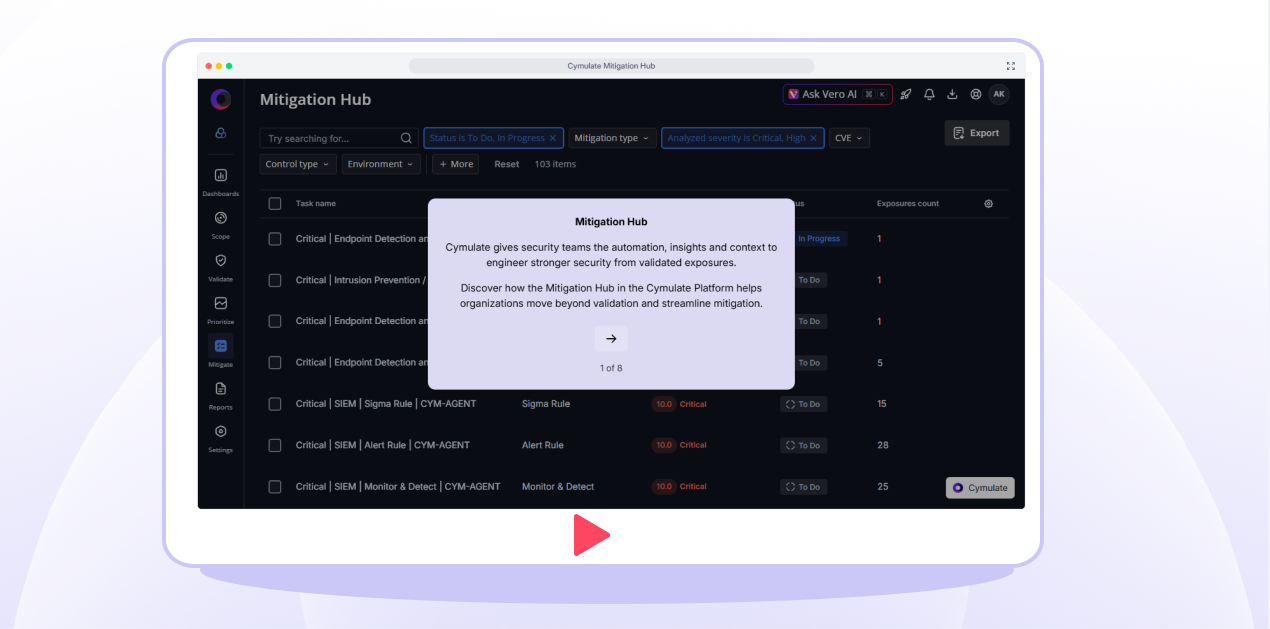
Task: Add more filters with + More
Action: pos(455,164)
